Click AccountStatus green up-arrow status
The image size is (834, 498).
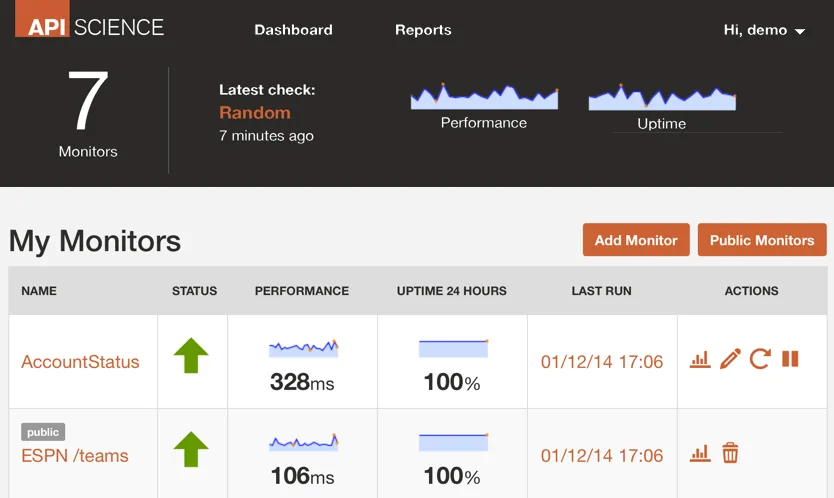click(x=191, y=355)
